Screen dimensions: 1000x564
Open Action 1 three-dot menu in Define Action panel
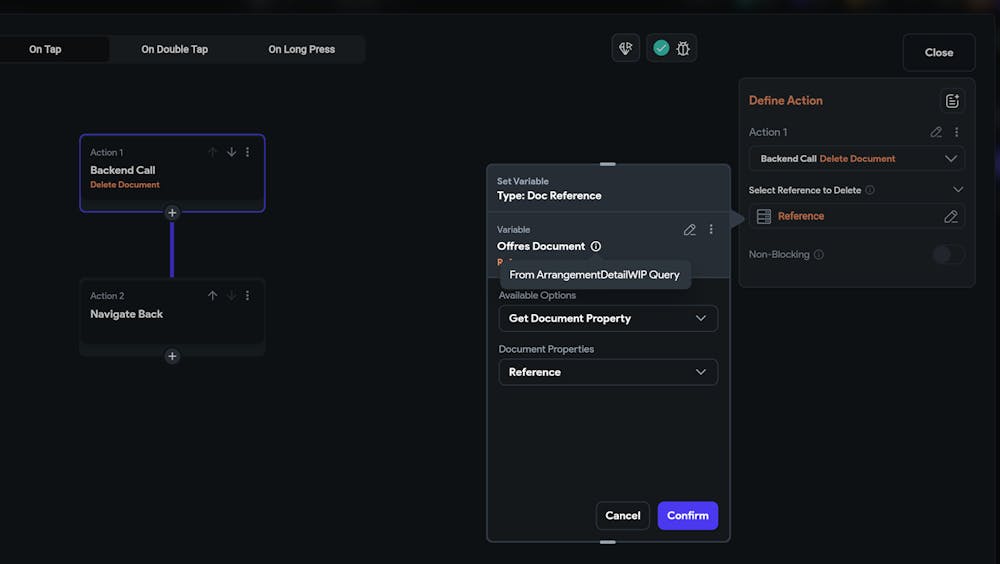tap(957, 132)
